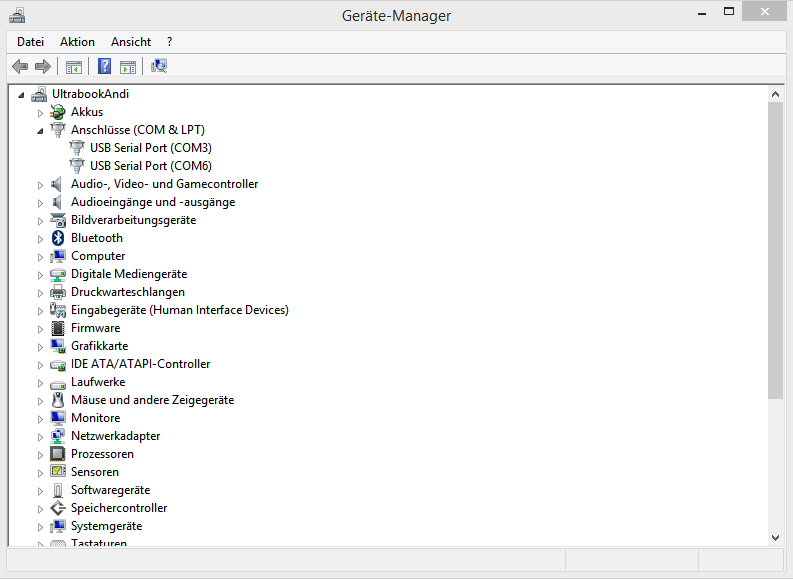
Task: Open the Datei menu
Action: click(x=31, y=42)
